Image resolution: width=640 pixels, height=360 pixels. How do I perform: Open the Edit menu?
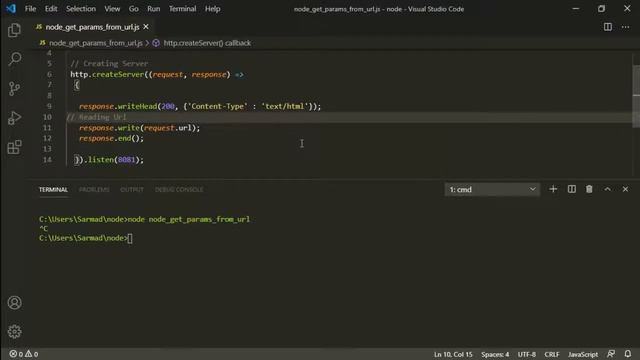[x=51, y=9]
